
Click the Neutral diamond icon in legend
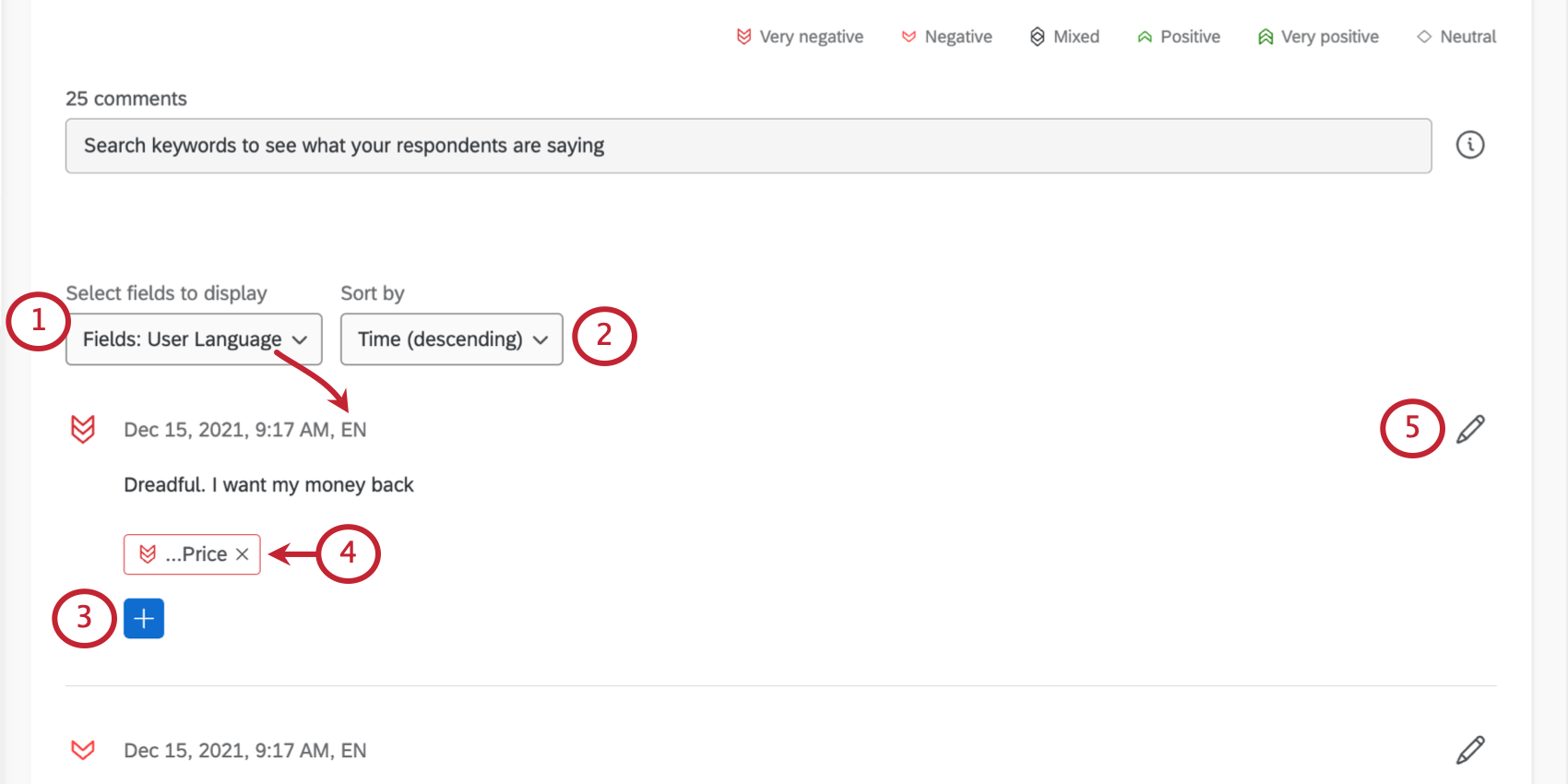pyautogui.click(x=1424, y=36)
